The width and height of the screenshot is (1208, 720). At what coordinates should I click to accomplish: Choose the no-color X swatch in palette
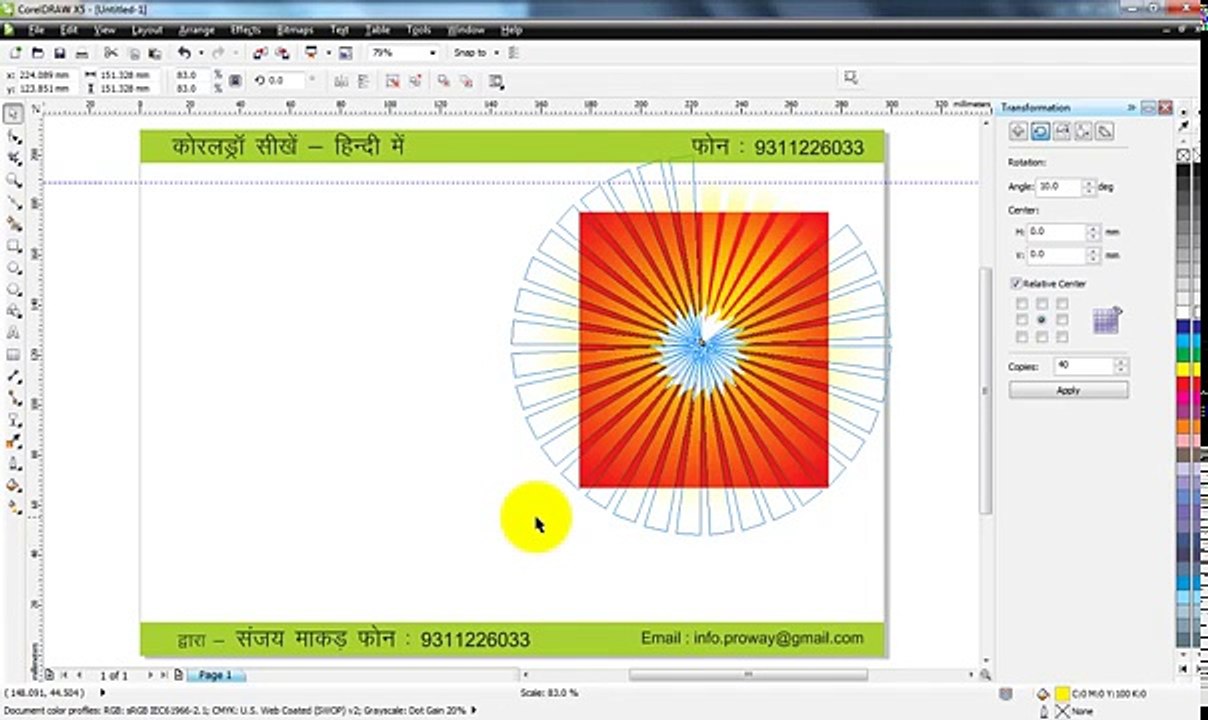pyautogui.click(x=1184, y=156)
